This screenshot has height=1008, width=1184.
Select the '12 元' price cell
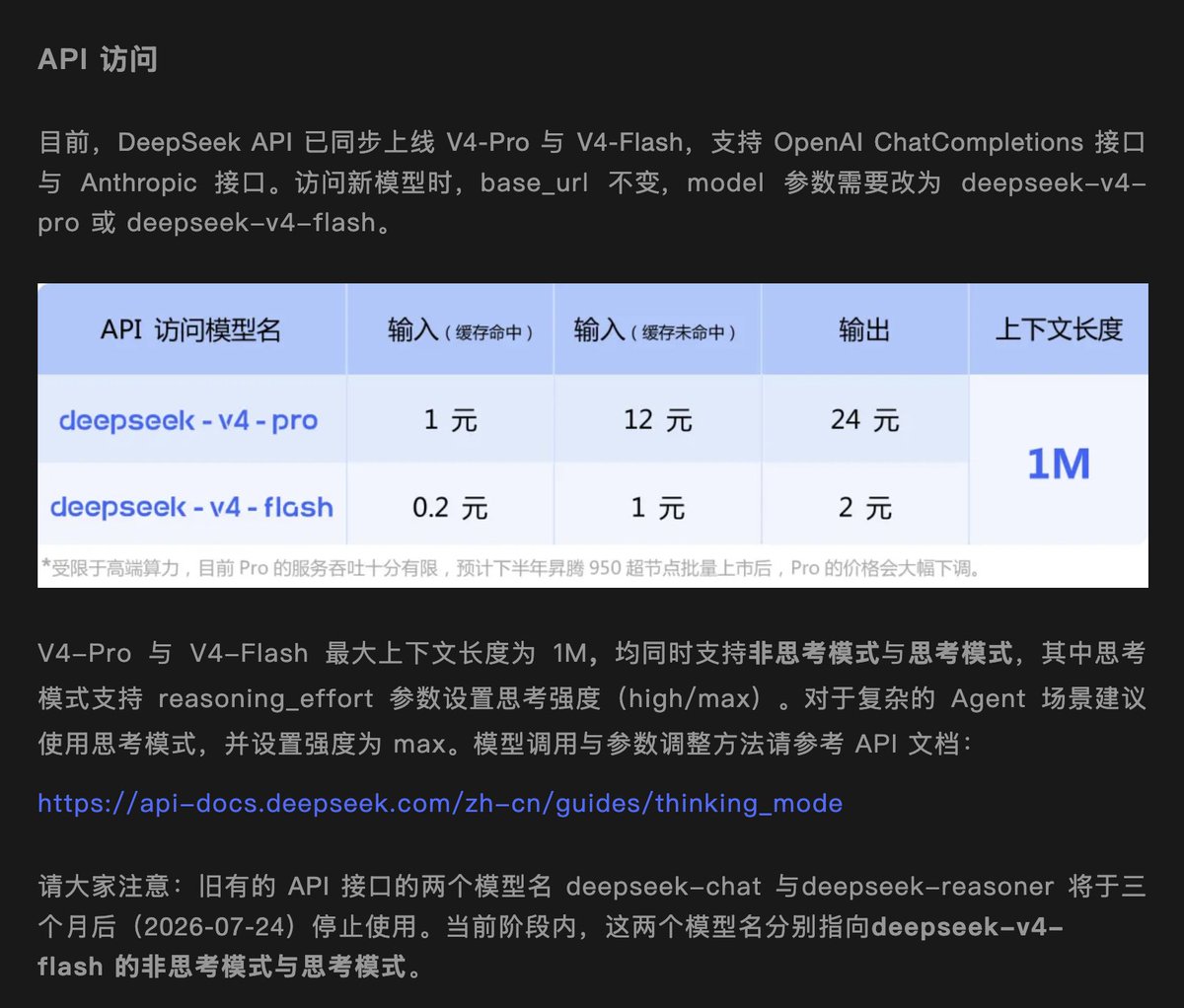coord(657,420)
